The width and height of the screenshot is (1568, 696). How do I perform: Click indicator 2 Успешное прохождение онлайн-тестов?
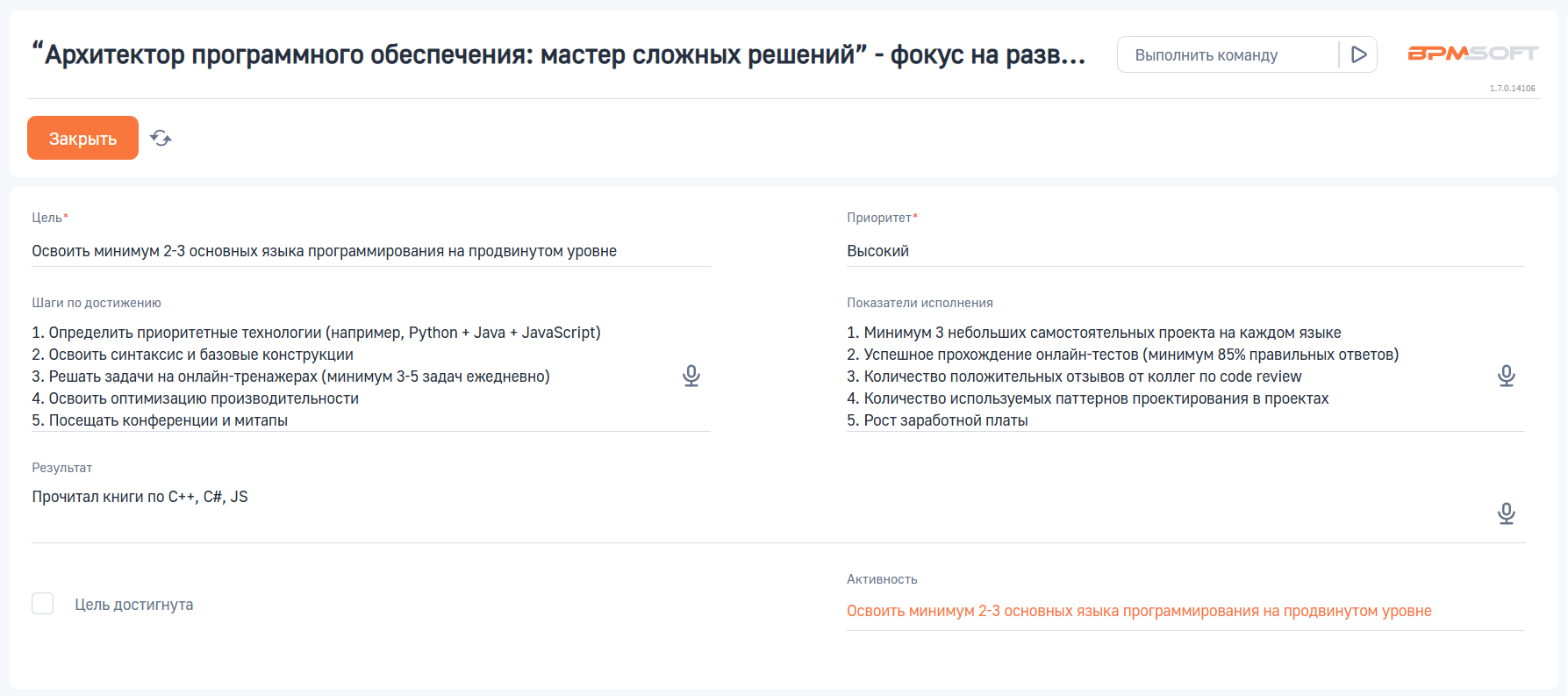coord(1123,355)
